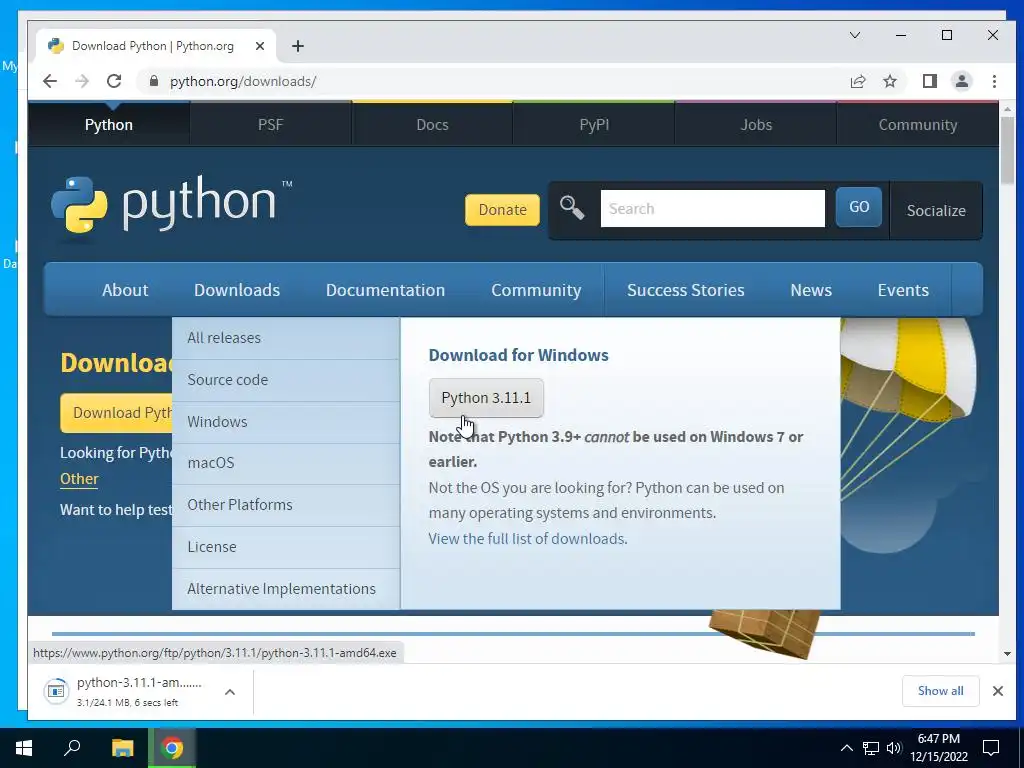Image resolution: width=1024 pixels, height=768 pixels.
Task: Close the Download Python tab
Action: [x=260, y=46]
